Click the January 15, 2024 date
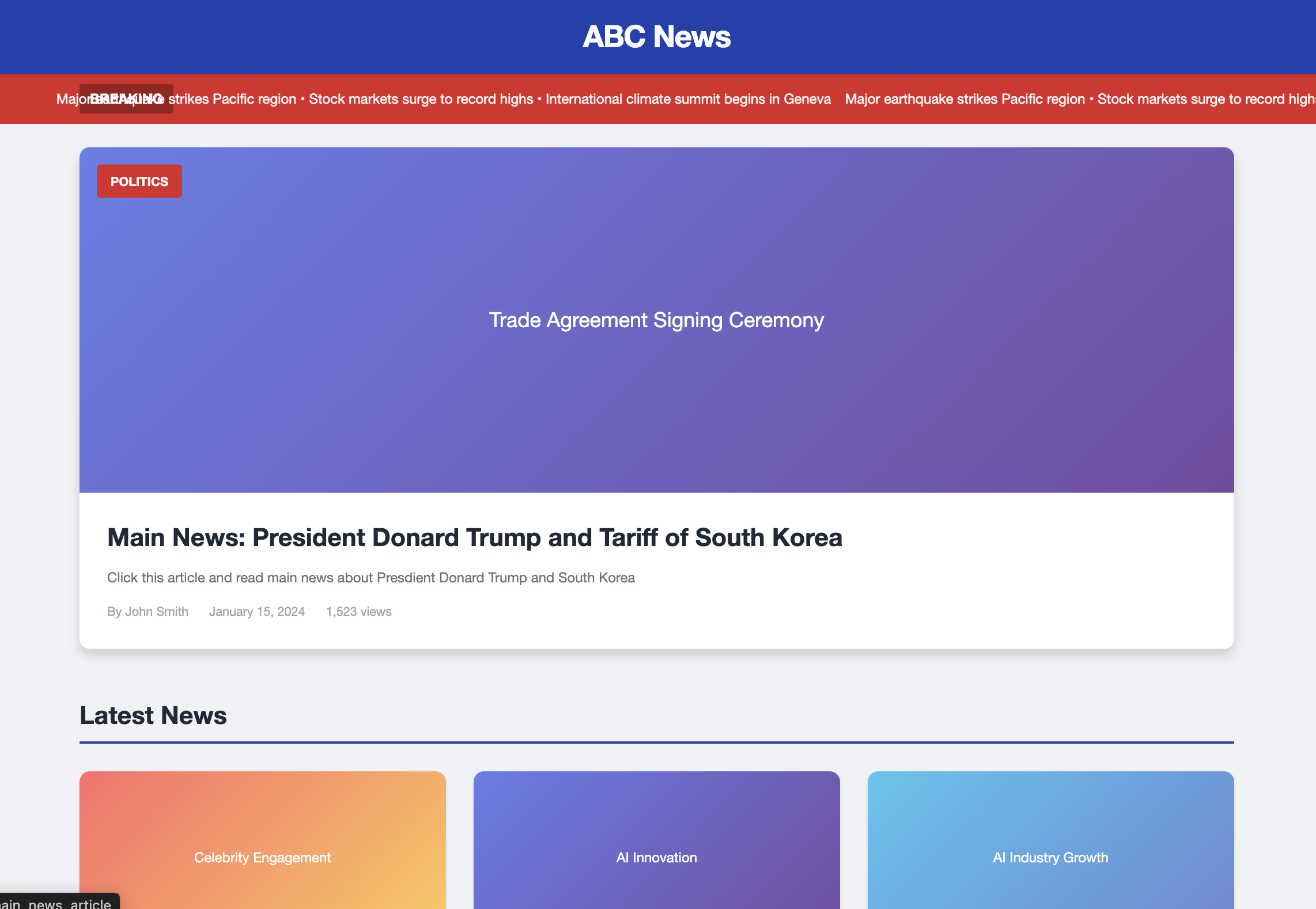 tap(256, 612)
